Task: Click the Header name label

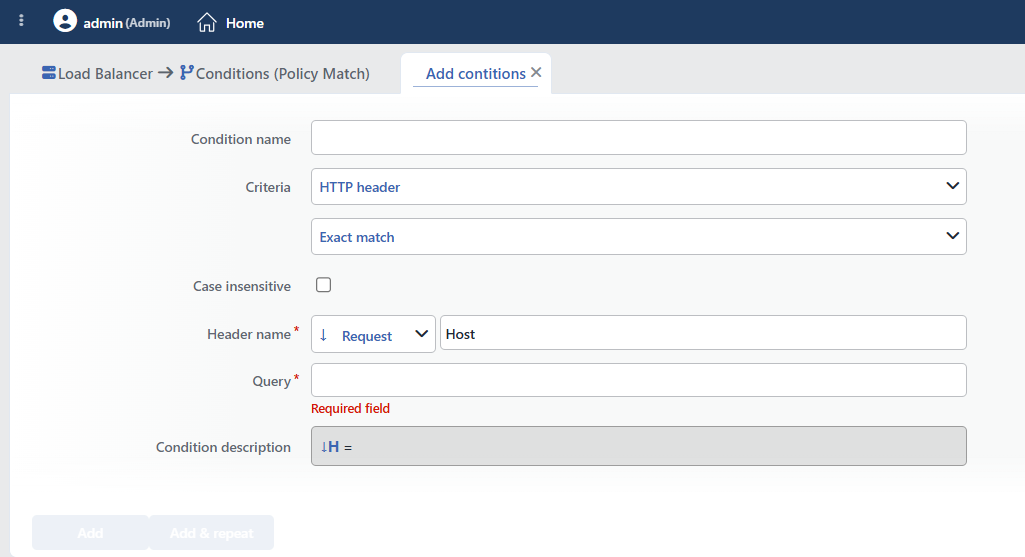Action: pos(249,334)
